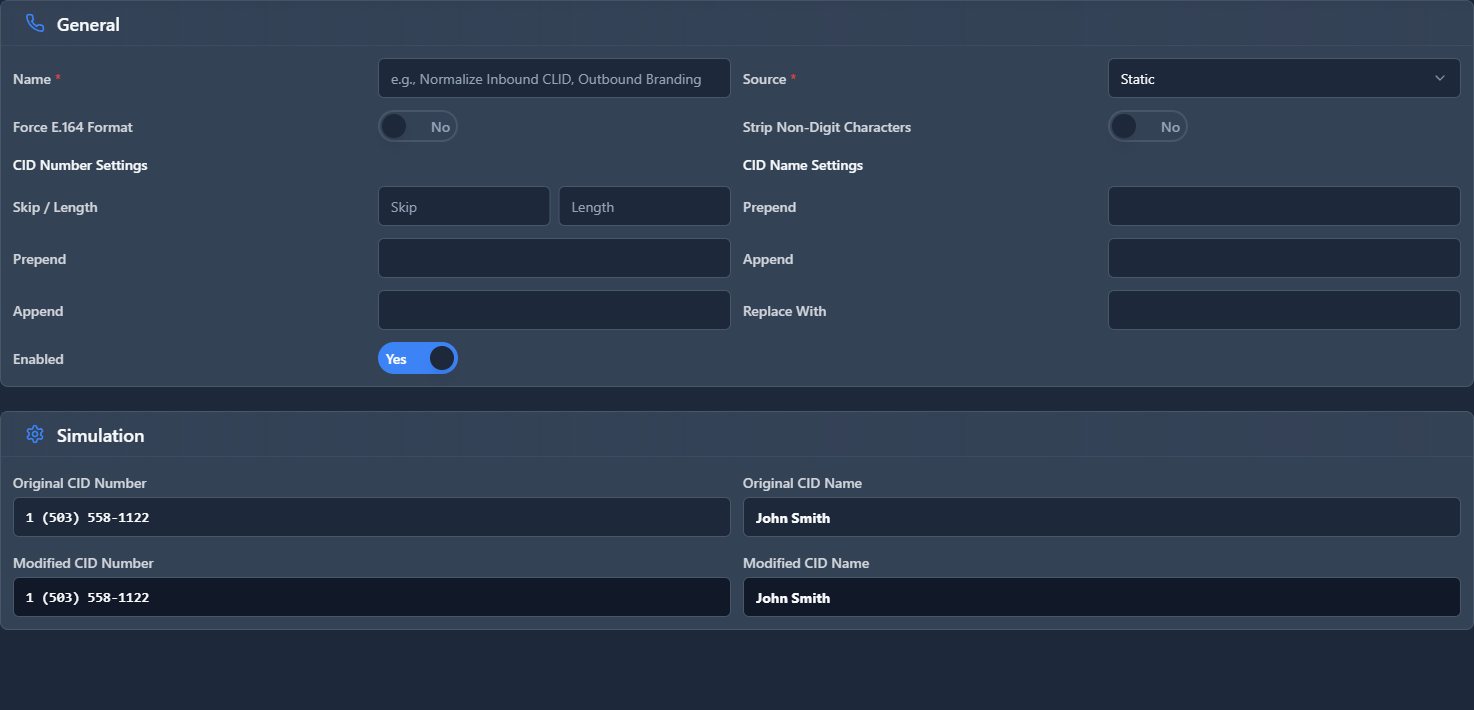Click the CID Name Append field
The height and width of the screenshot is (710, 1474).
(1283, 258)
